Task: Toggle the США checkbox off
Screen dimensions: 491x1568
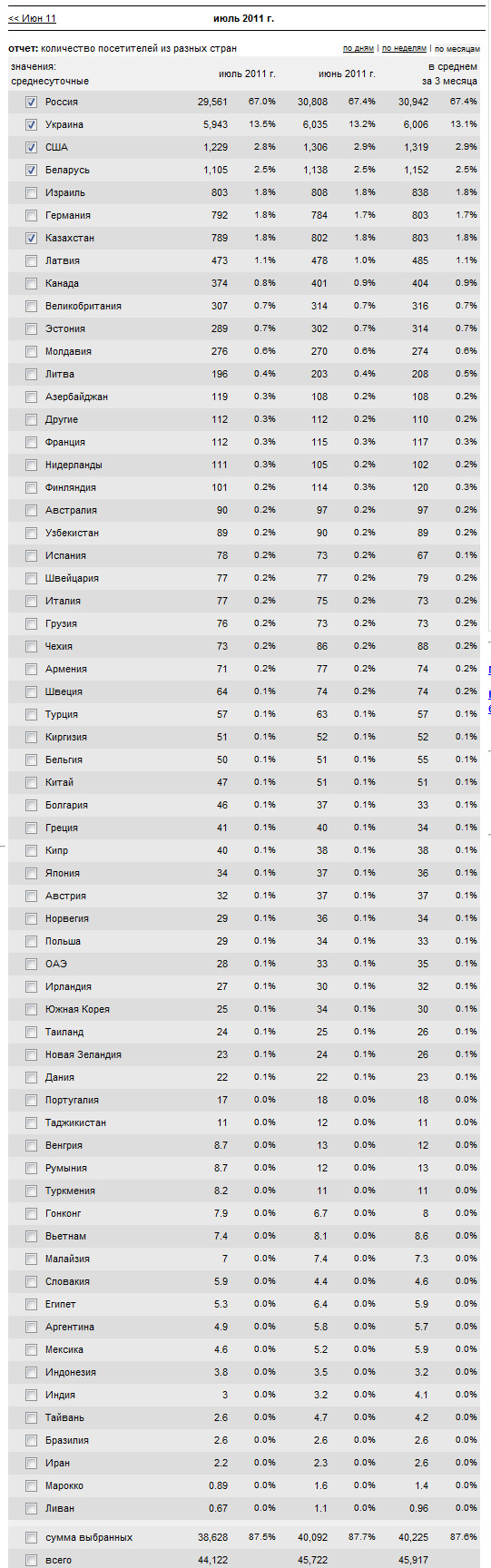Action: click(x=32, y=148)
